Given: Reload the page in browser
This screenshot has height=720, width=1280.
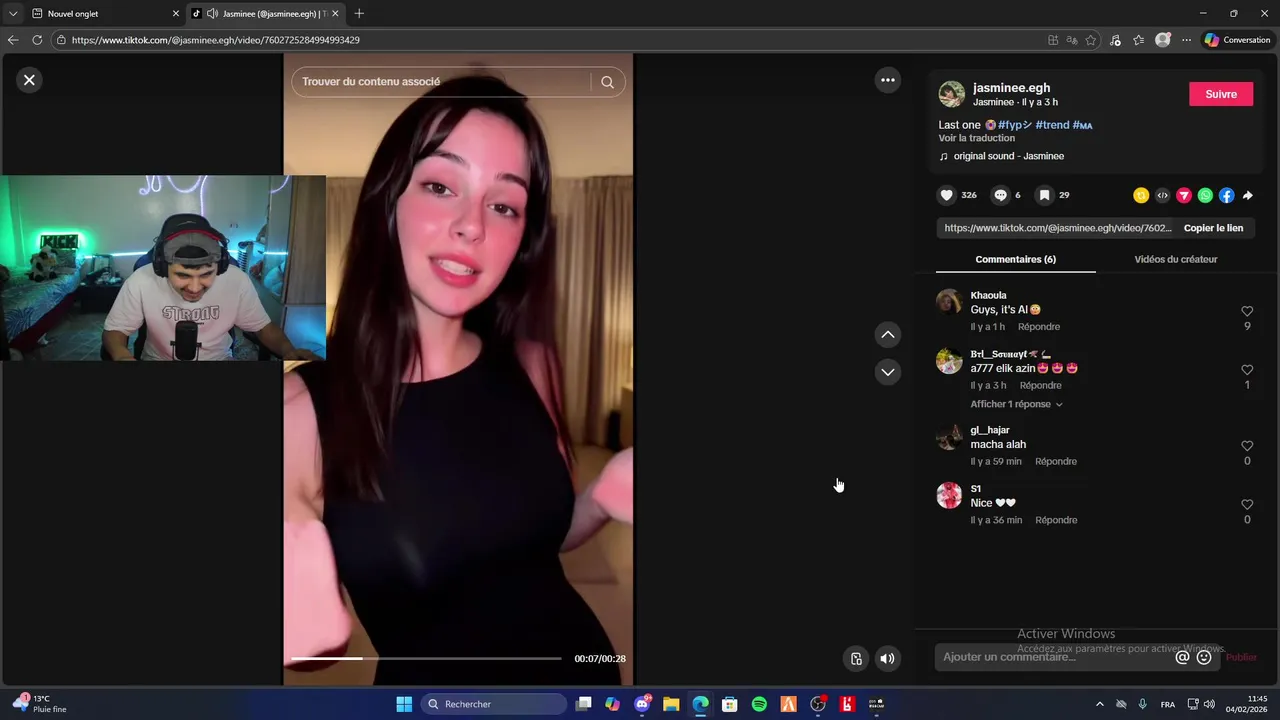Looking at the screenshot, I should [x=37, y=40].
